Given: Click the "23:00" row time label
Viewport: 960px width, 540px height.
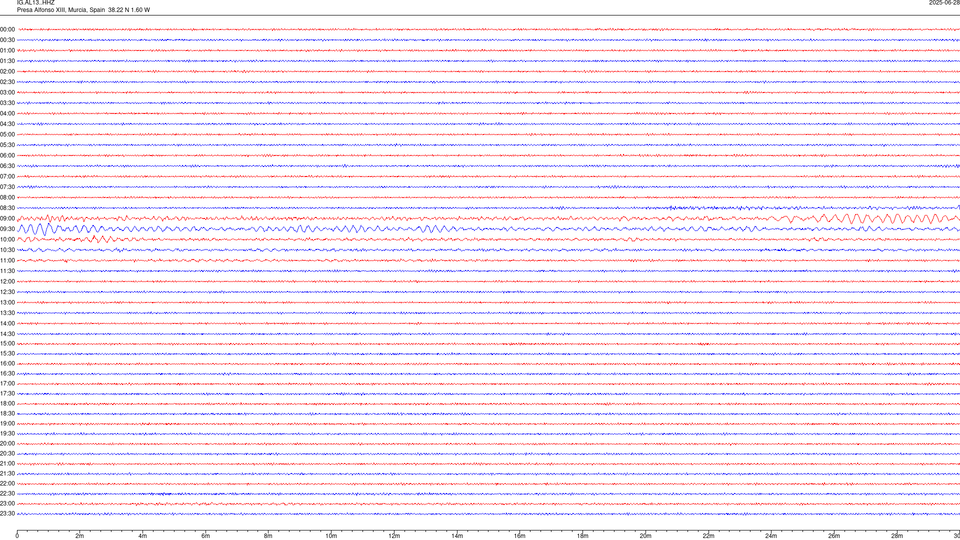Looking at the screenshot, I should coord(7,504).
